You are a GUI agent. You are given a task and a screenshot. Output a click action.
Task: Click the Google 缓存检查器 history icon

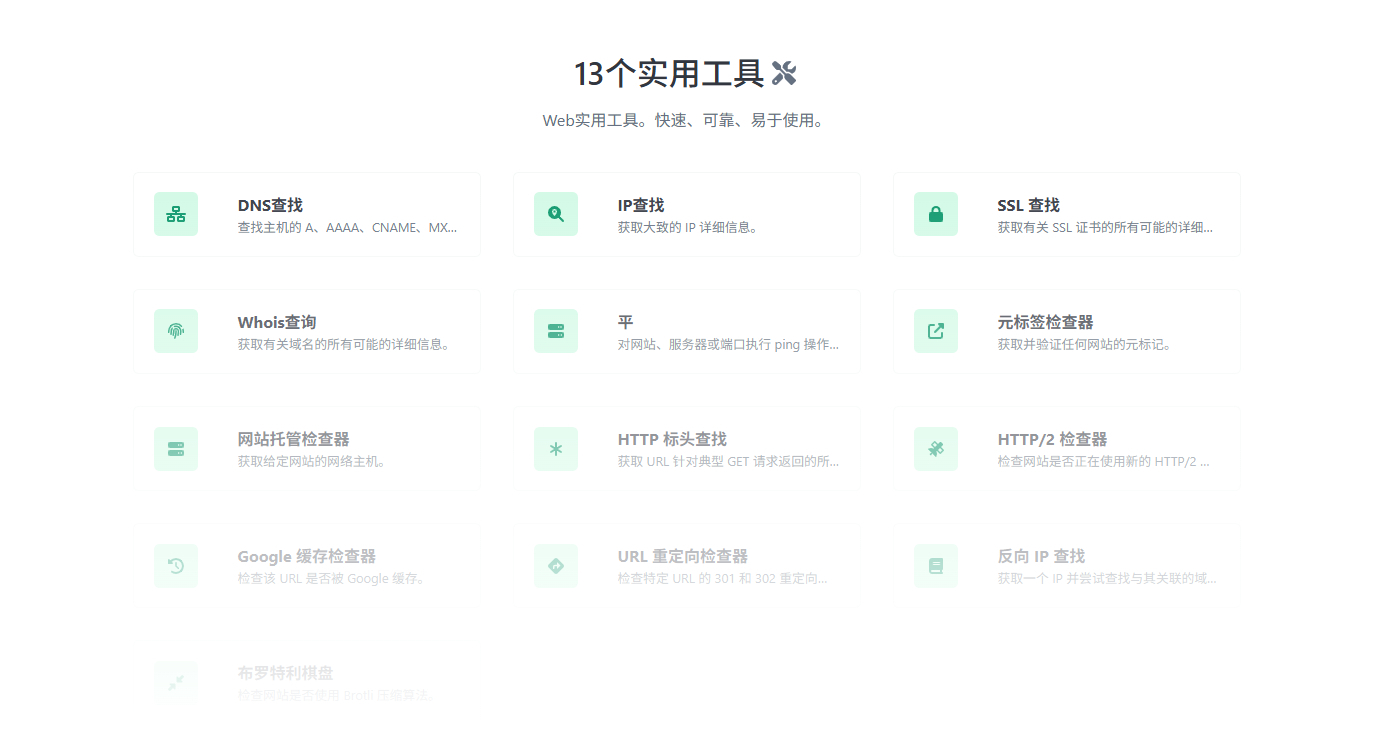pyautogui.click(x=176, y=566)
